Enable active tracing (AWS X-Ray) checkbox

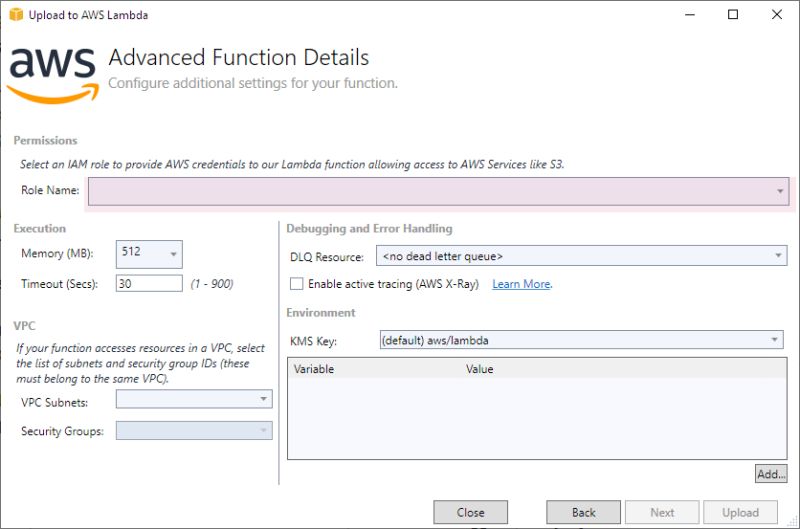[296, 284]
